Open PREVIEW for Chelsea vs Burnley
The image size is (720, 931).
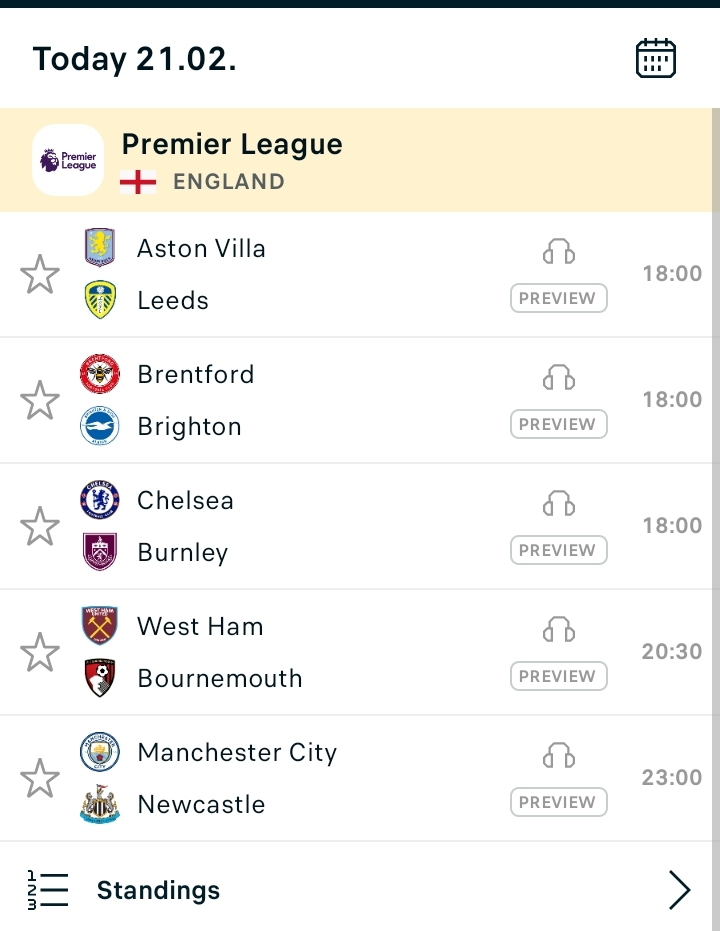click(558, 550)
